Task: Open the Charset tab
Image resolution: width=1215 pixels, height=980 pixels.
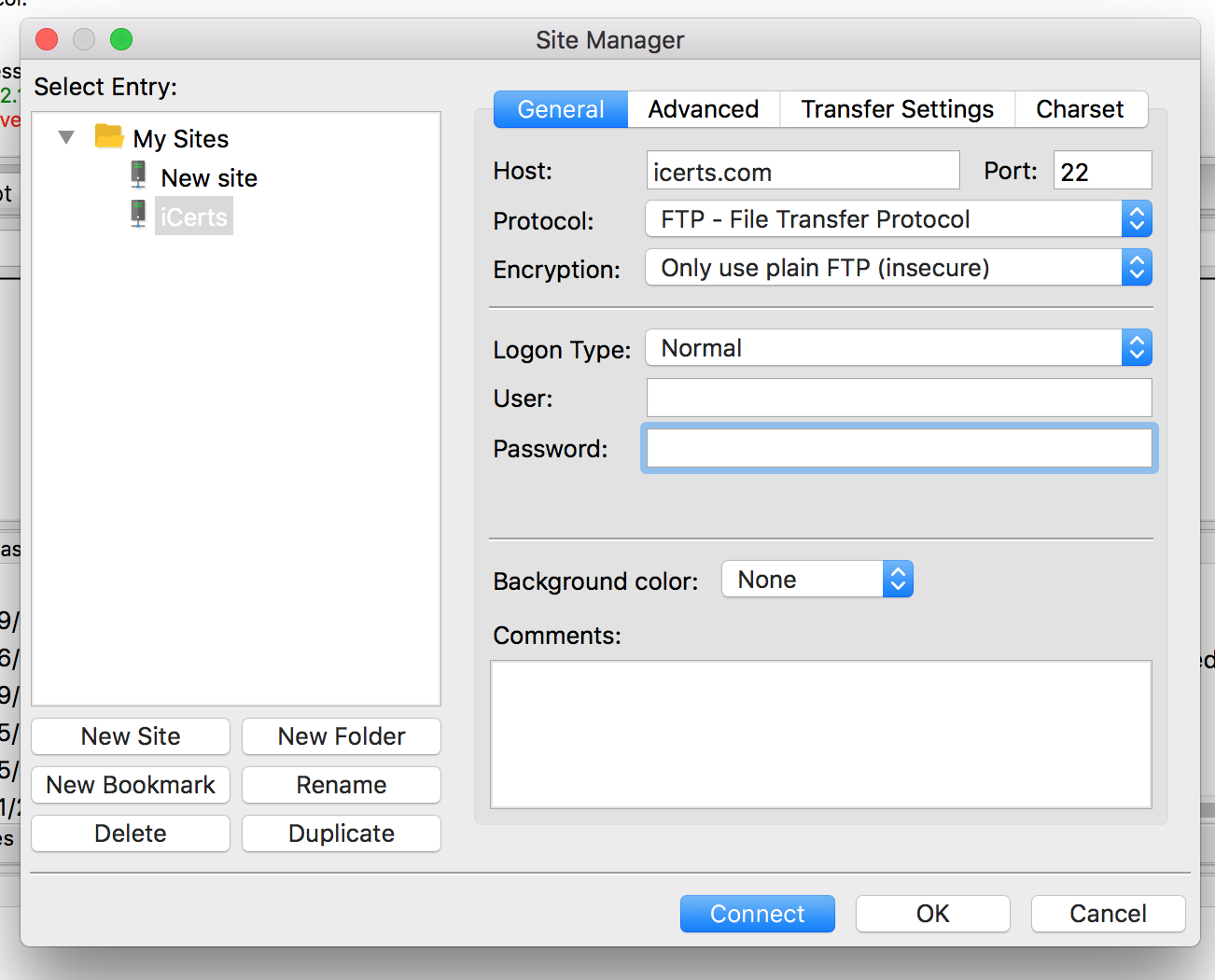Action: click(x=1081, y=109)
